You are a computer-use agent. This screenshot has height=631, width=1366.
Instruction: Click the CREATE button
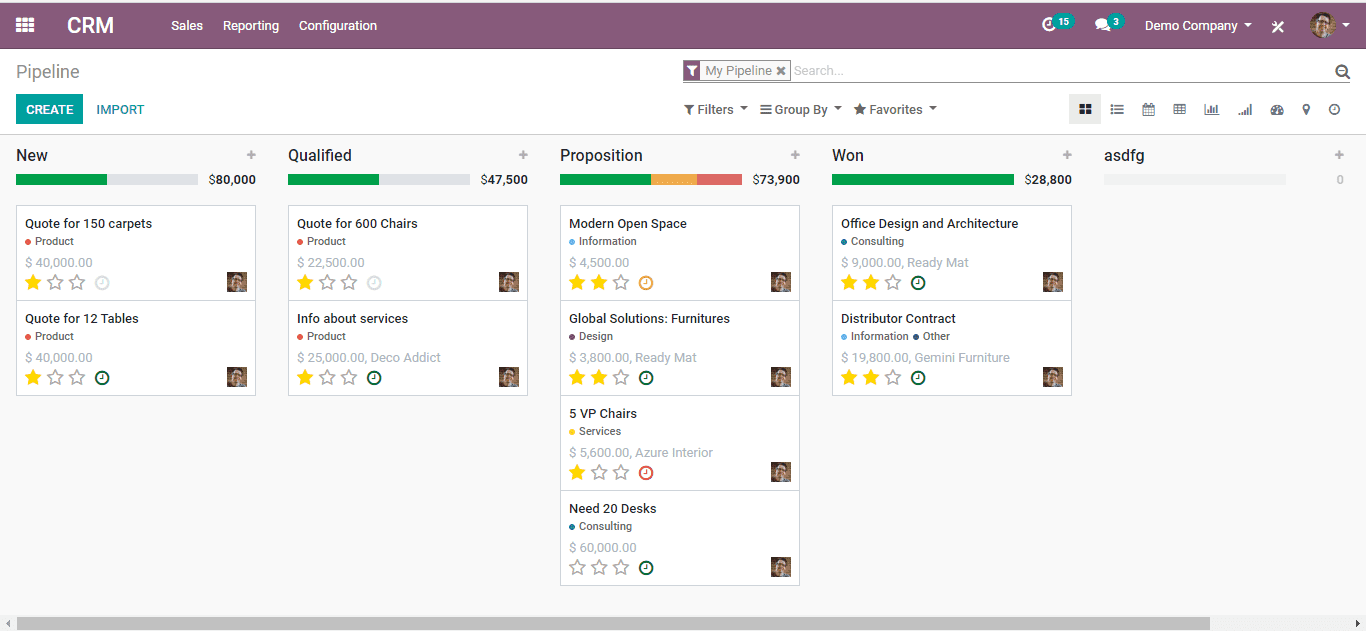[50, 110]
